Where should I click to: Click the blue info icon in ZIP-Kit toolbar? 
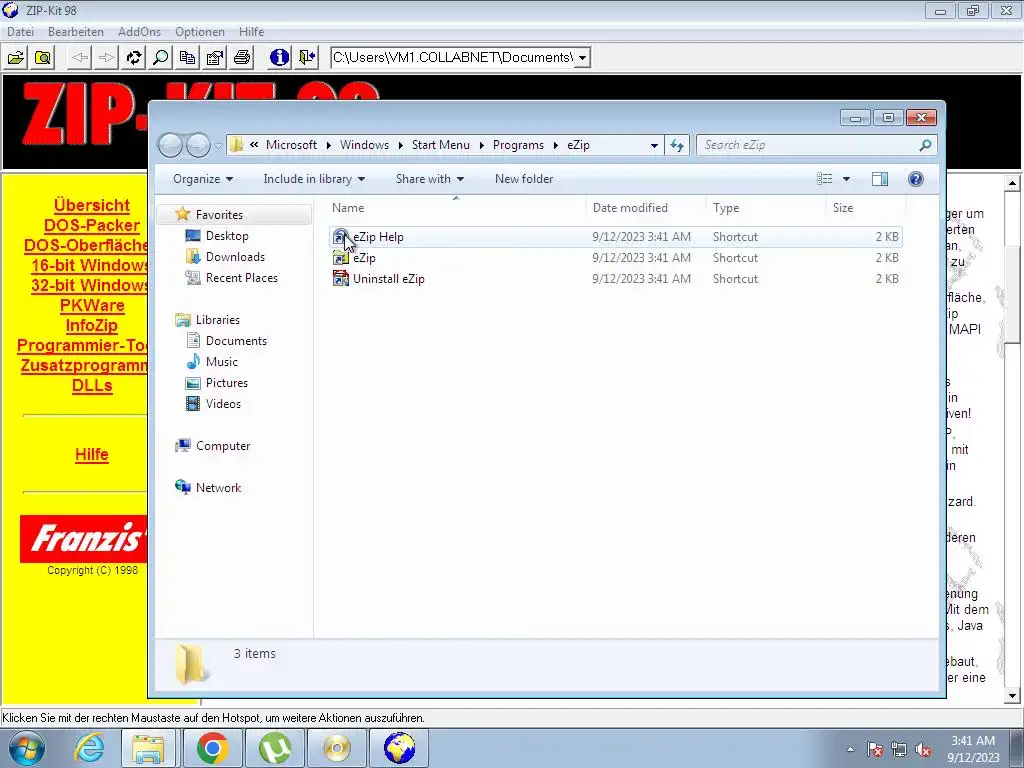pyautogui.click(x=280, y=57)
